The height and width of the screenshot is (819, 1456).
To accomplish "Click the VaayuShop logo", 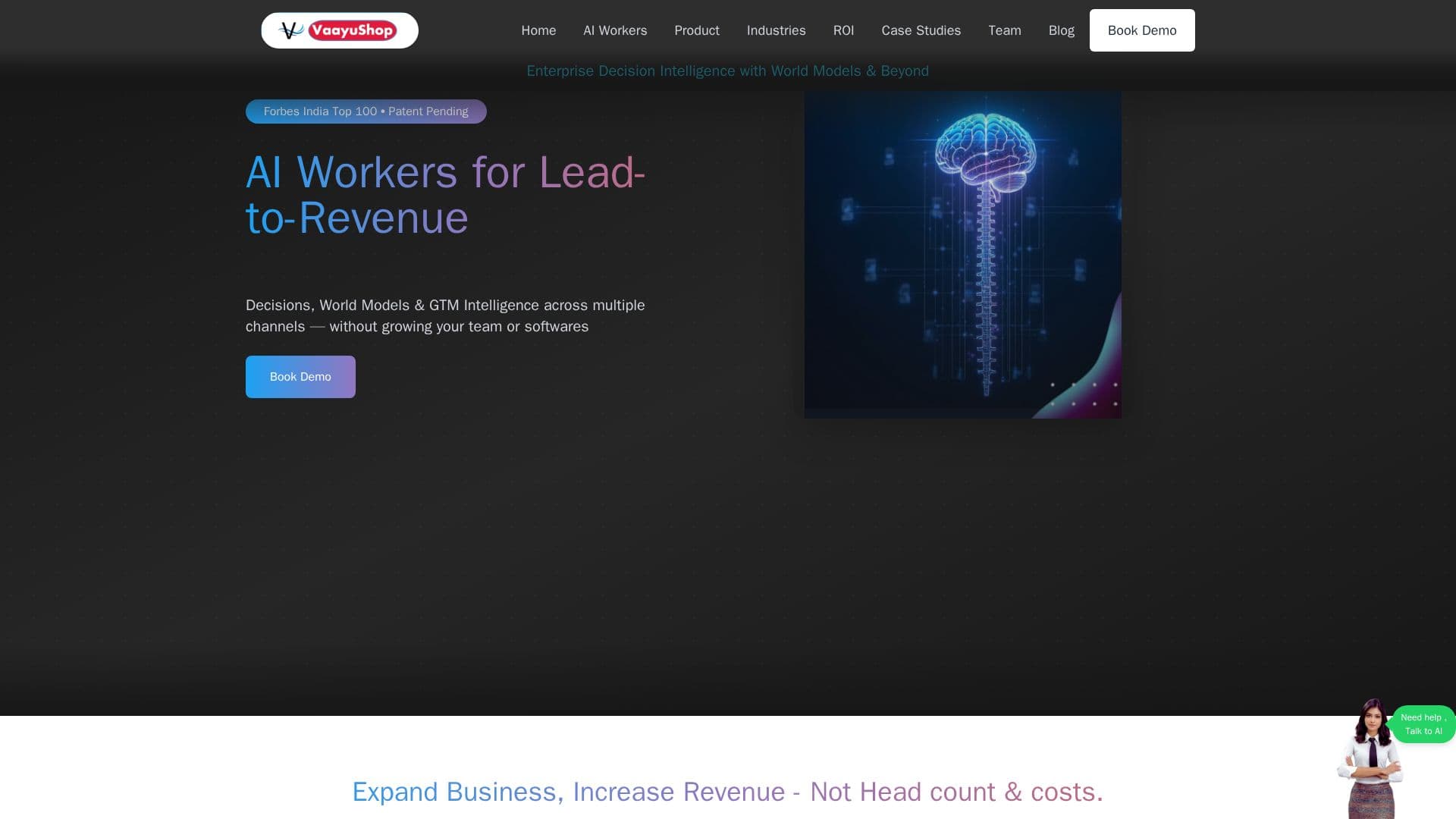I will click(339, 30).
